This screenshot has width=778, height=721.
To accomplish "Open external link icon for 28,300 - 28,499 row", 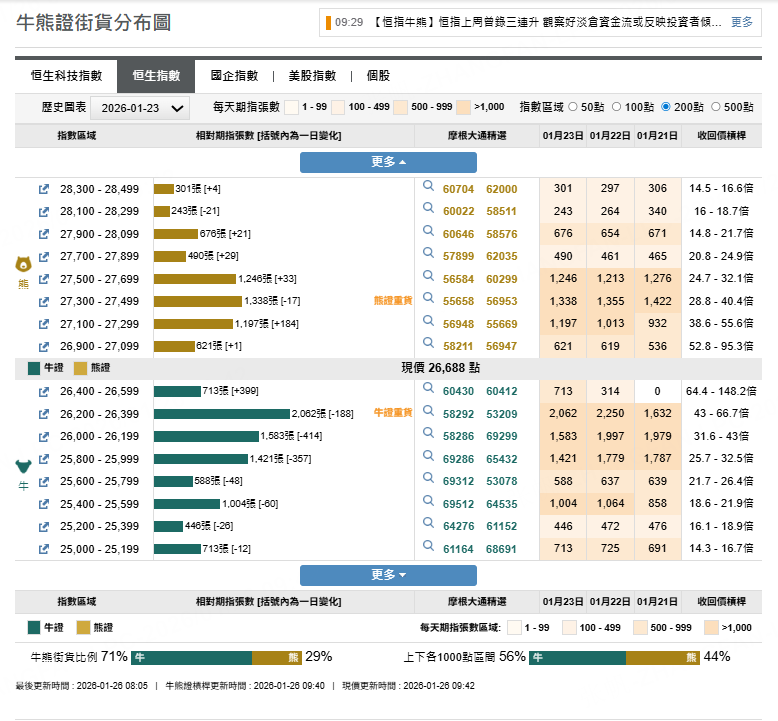I will pos(43,189).
